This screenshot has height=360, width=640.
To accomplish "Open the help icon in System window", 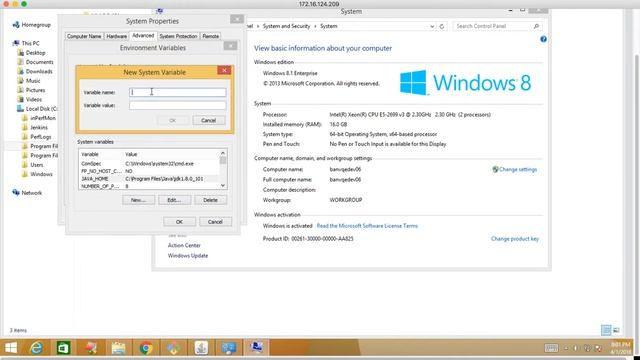I will coord(543,39).
